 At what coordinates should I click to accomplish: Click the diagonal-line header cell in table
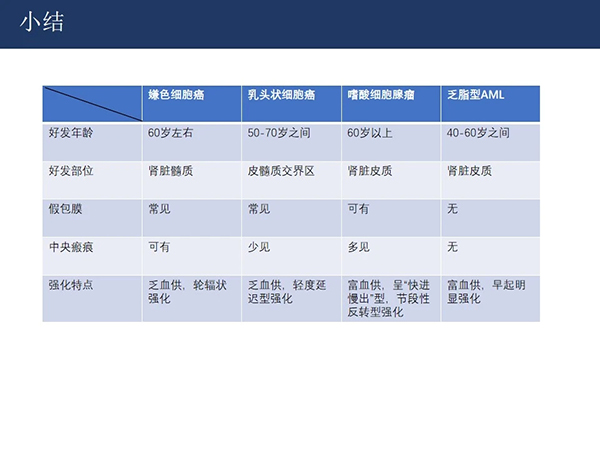tap(92, 104)
